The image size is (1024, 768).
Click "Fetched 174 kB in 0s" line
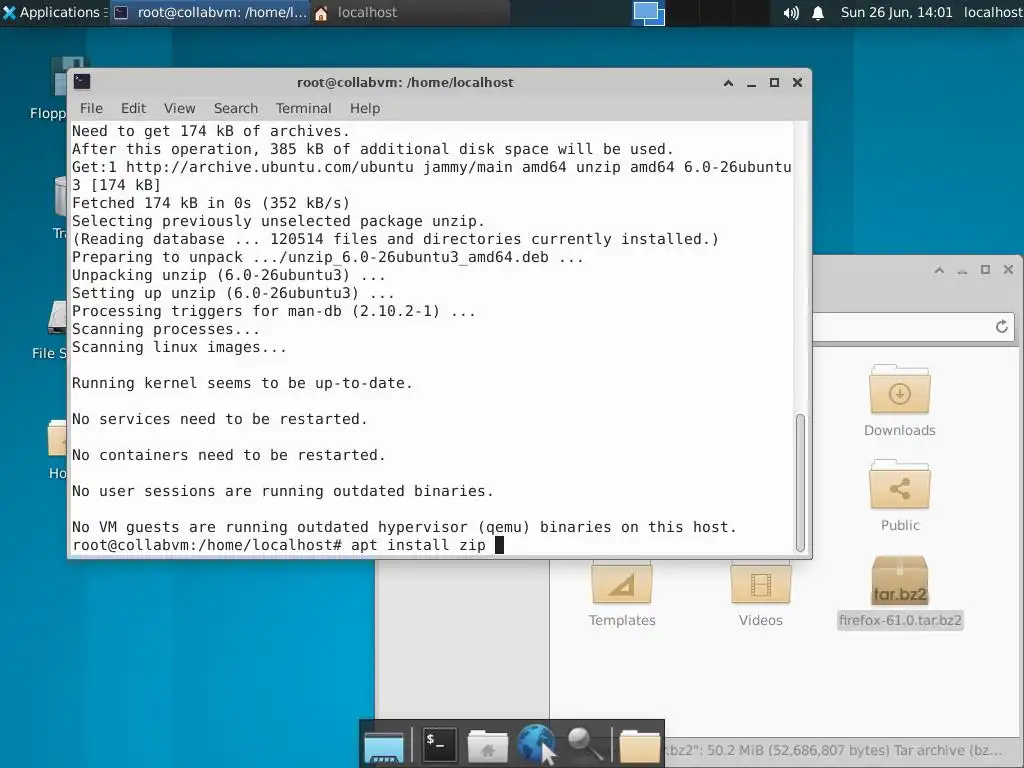point(211,202)
